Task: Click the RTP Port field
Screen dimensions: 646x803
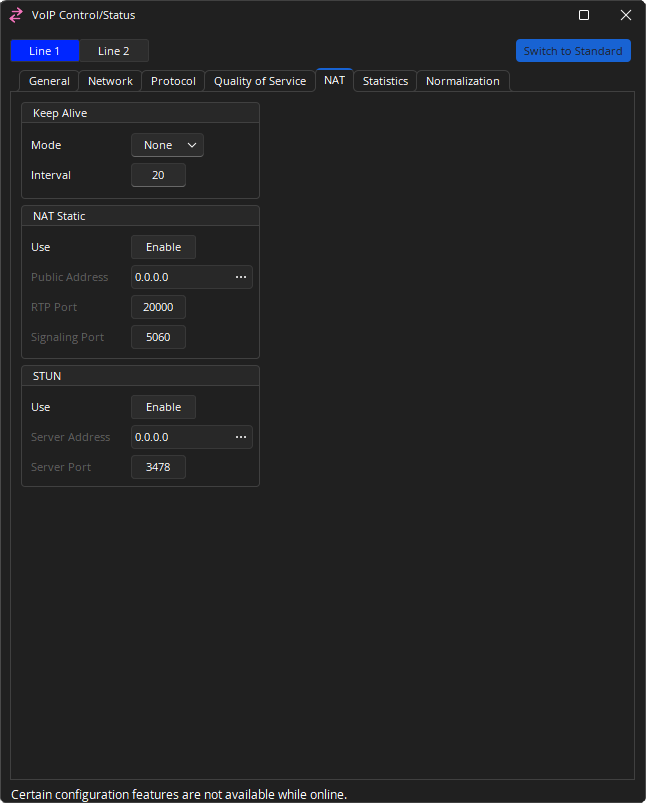Action: [158, 307]
